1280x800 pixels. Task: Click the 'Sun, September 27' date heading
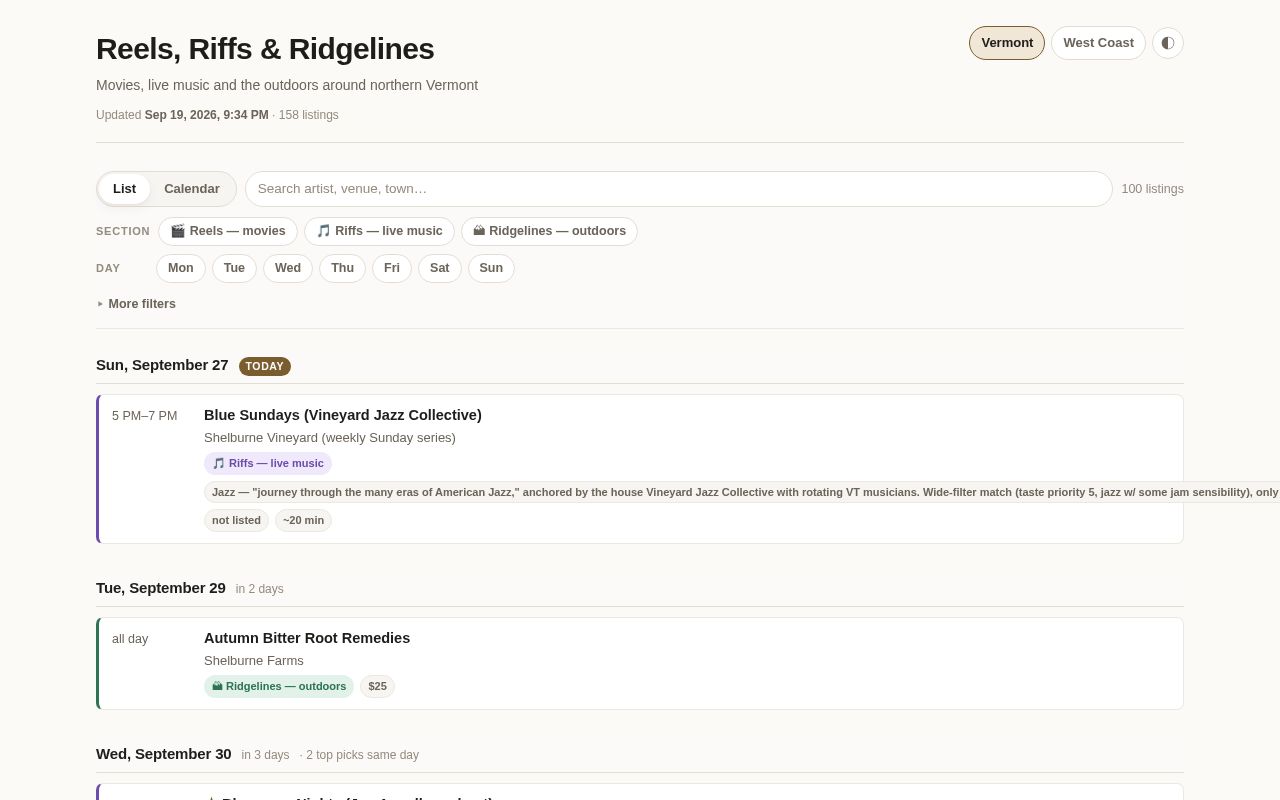(x=162, y=365)
